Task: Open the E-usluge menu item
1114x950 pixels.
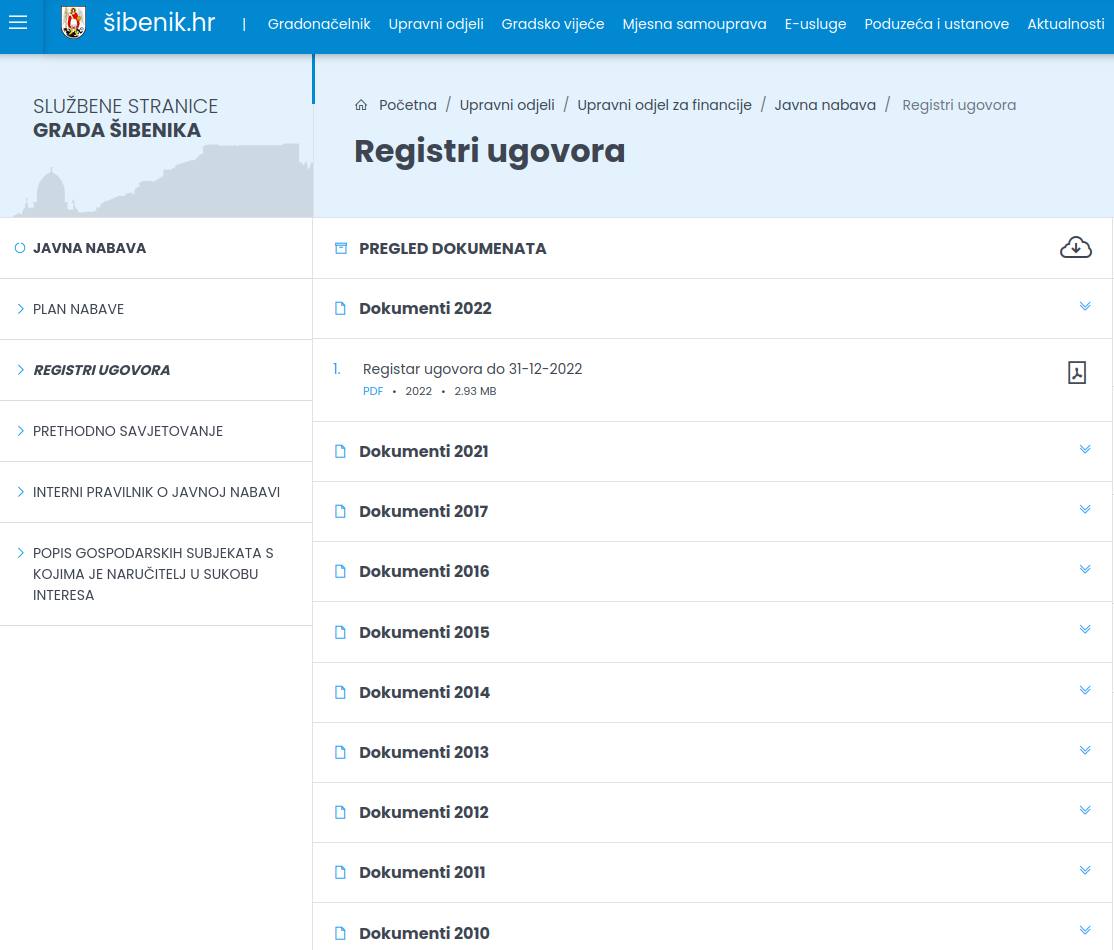Action: pyautogui.click(x=815, y=24)
